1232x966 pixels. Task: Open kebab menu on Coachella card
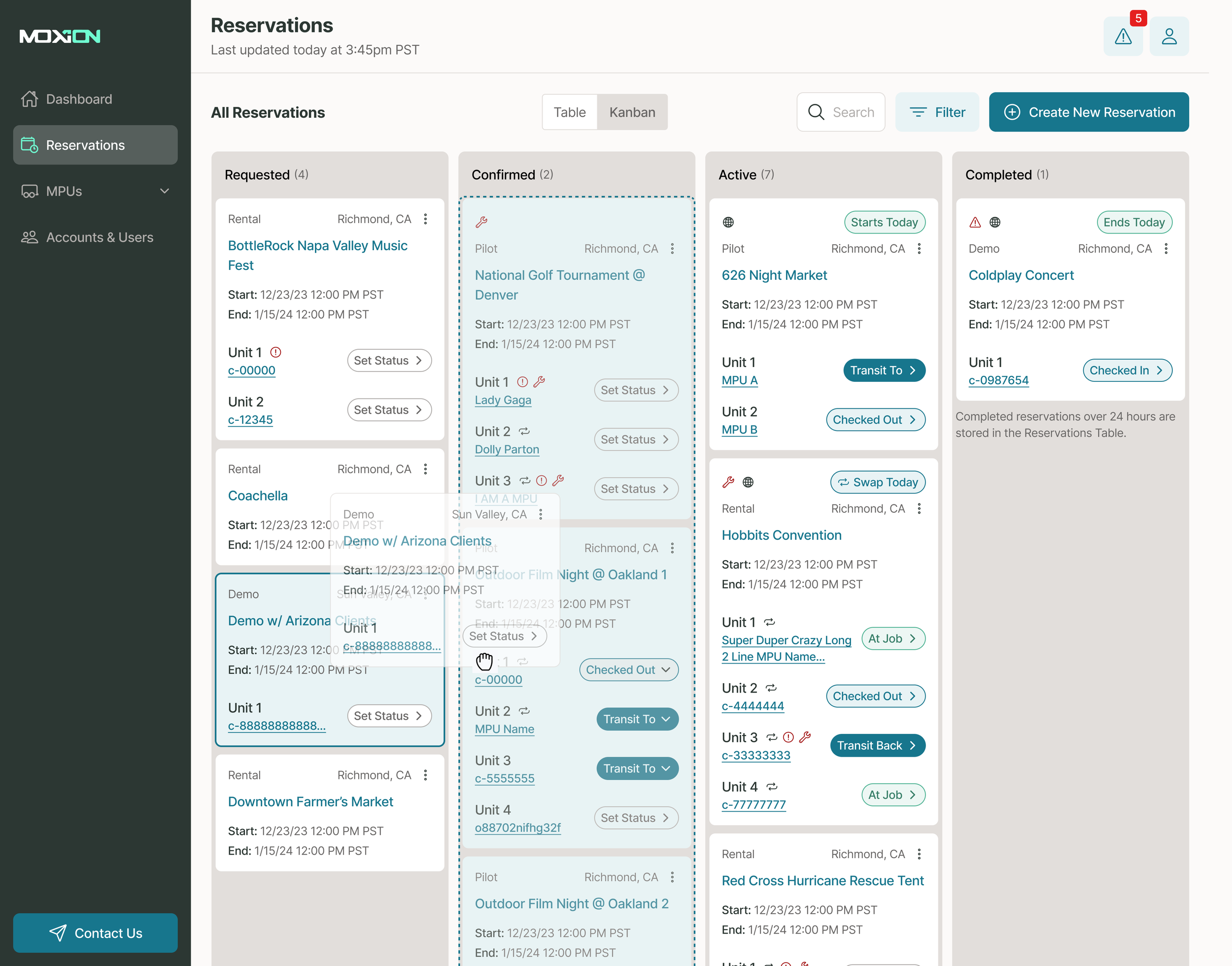click(x=425, y=469)
